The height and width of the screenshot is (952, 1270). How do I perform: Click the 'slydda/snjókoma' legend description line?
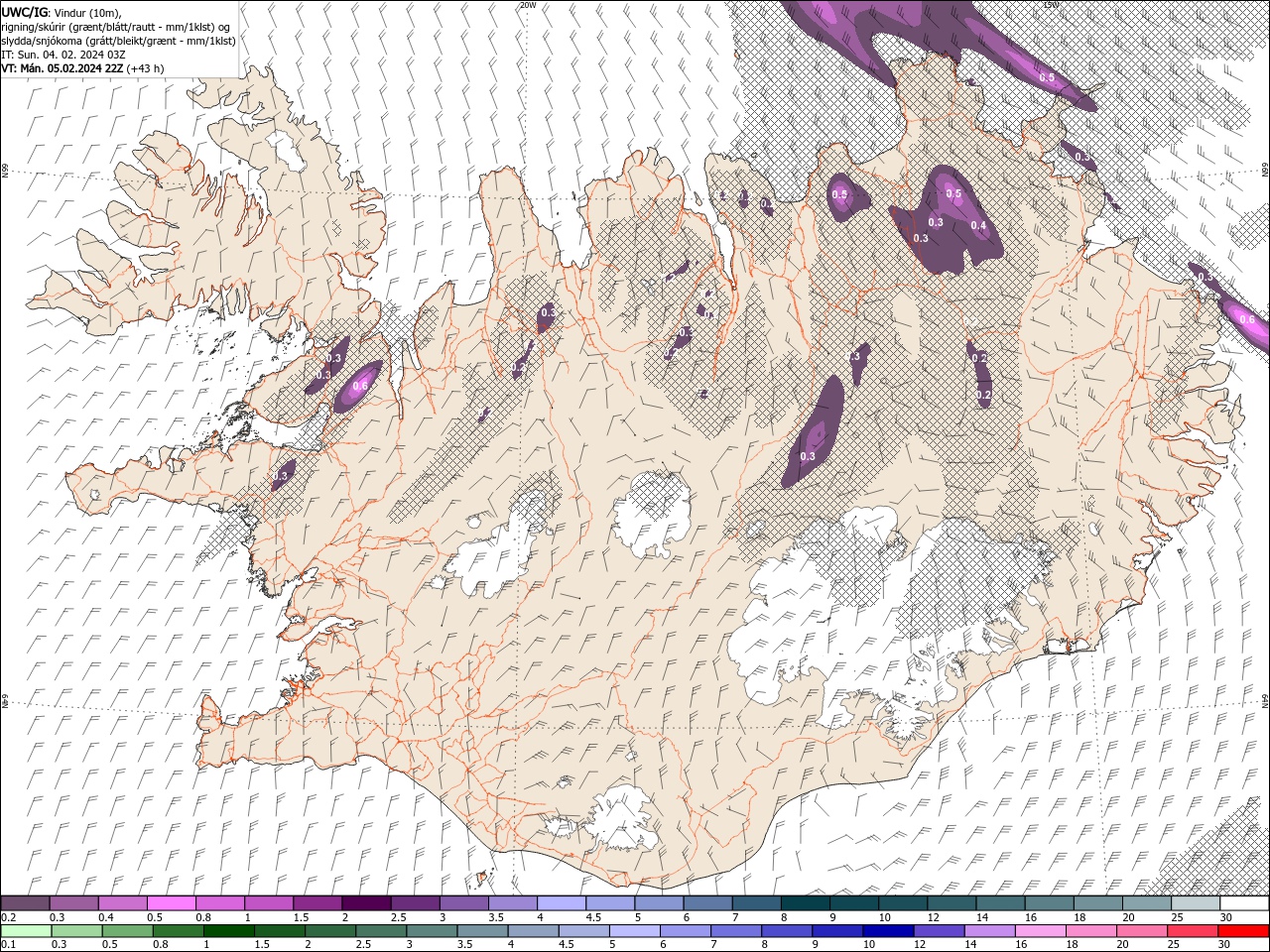click(119, 41)
